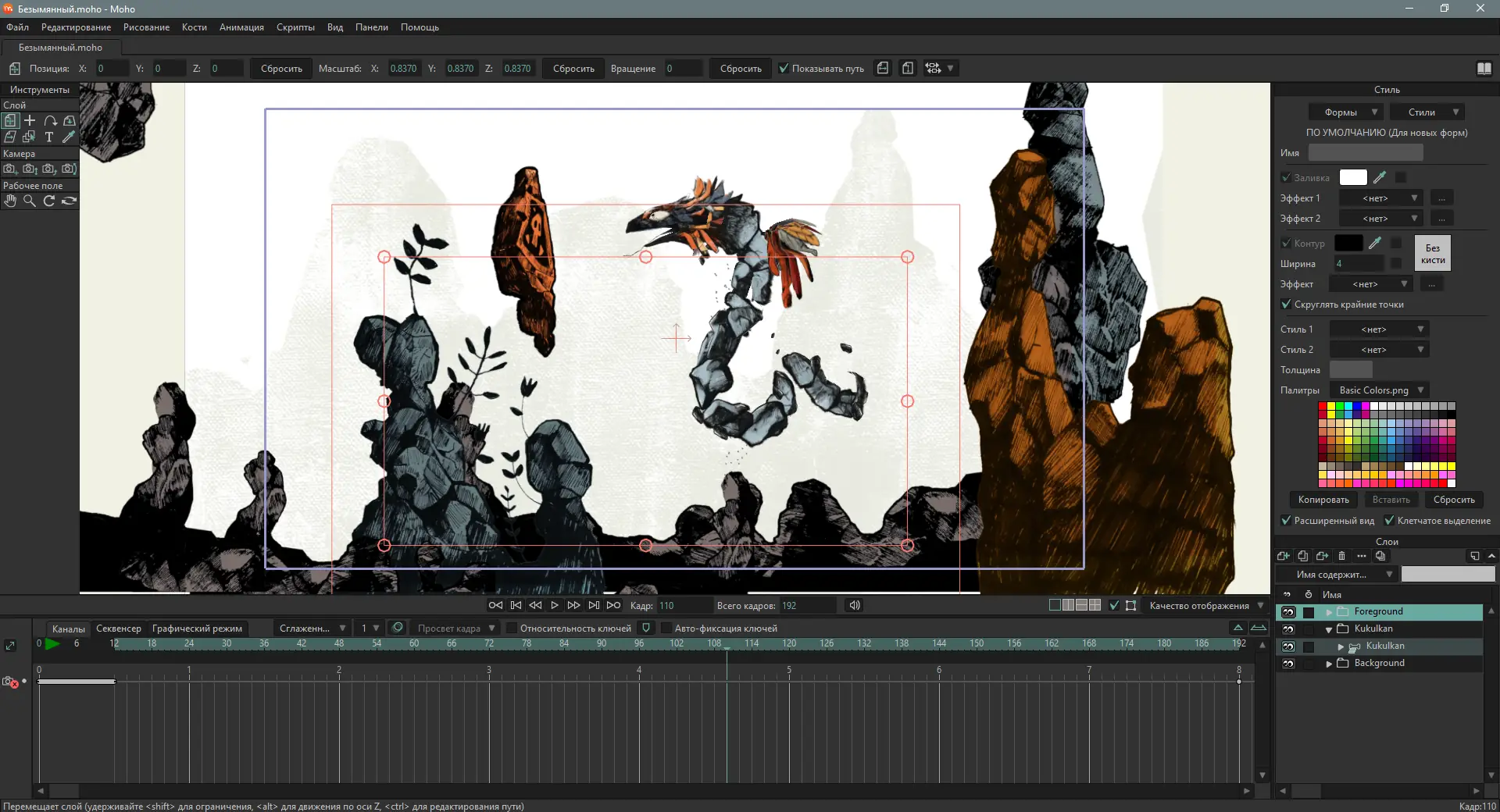Select the Track Camera tool

[10, 169]
